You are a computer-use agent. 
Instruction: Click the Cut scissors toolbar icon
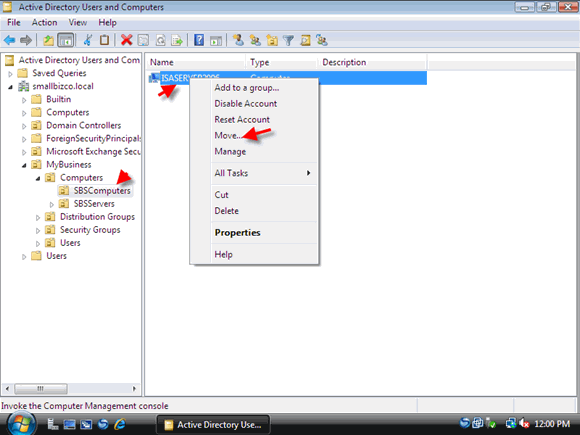coord(88,40)
